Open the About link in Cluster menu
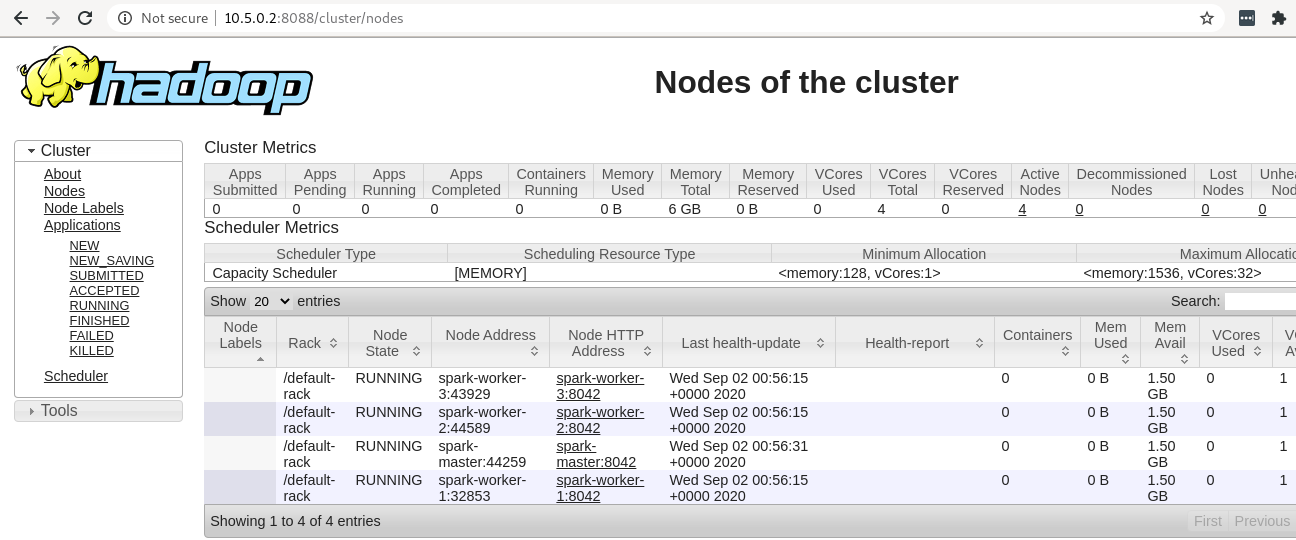Image resolution: width=1296 pixels, height=540 pixels. (62, 174)
